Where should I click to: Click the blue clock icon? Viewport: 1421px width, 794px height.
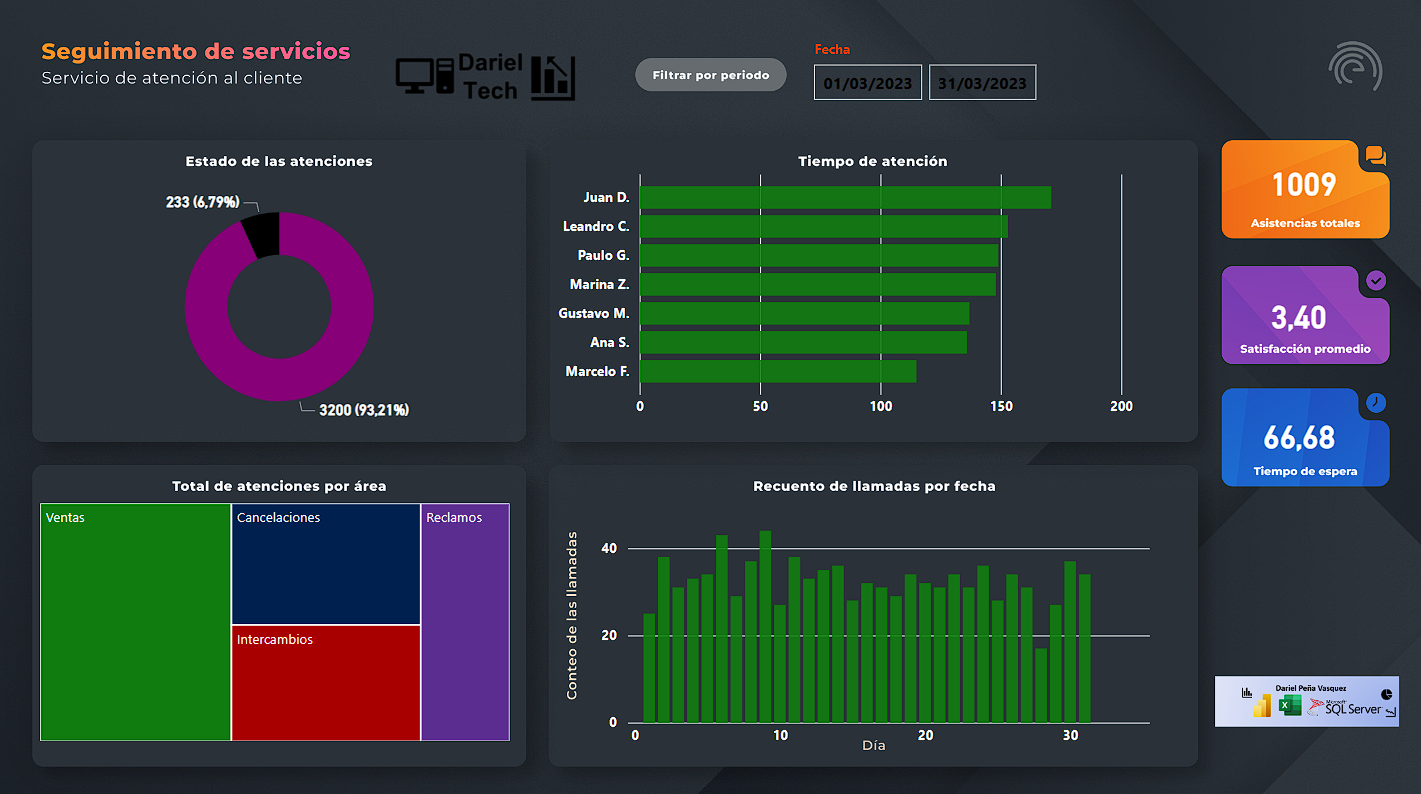point(1376,403)
